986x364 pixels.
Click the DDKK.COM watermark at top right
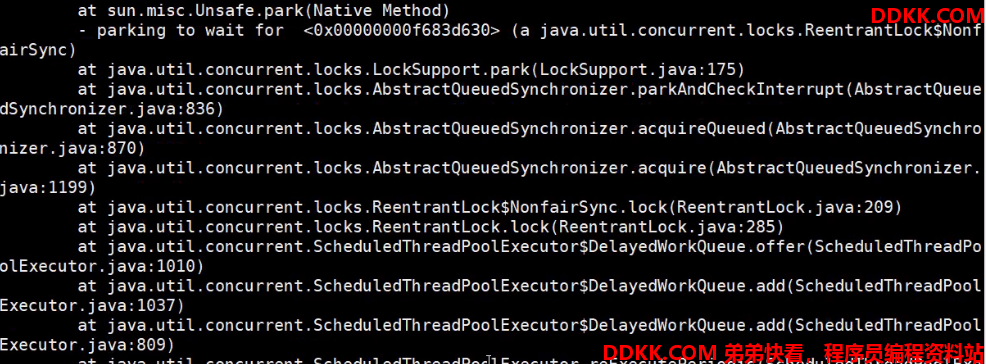pyautogui.click(x=928, y=16)
